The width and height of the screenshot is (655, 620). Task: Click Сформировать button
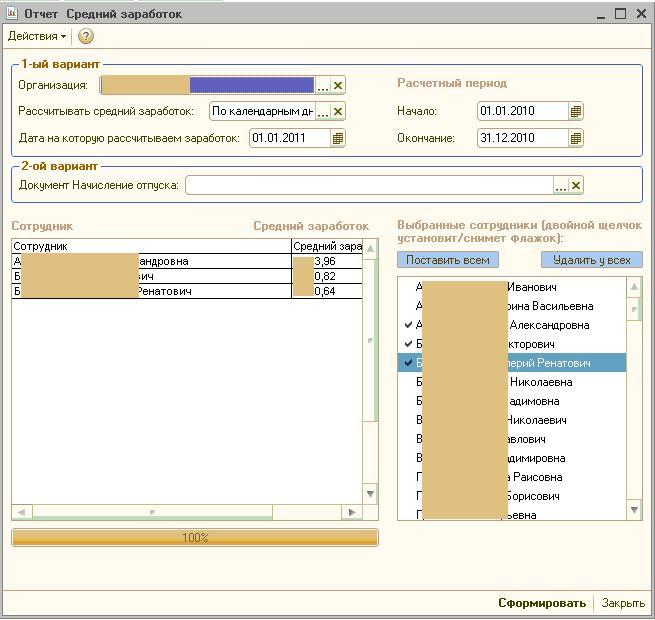click(x=542, y=603)
